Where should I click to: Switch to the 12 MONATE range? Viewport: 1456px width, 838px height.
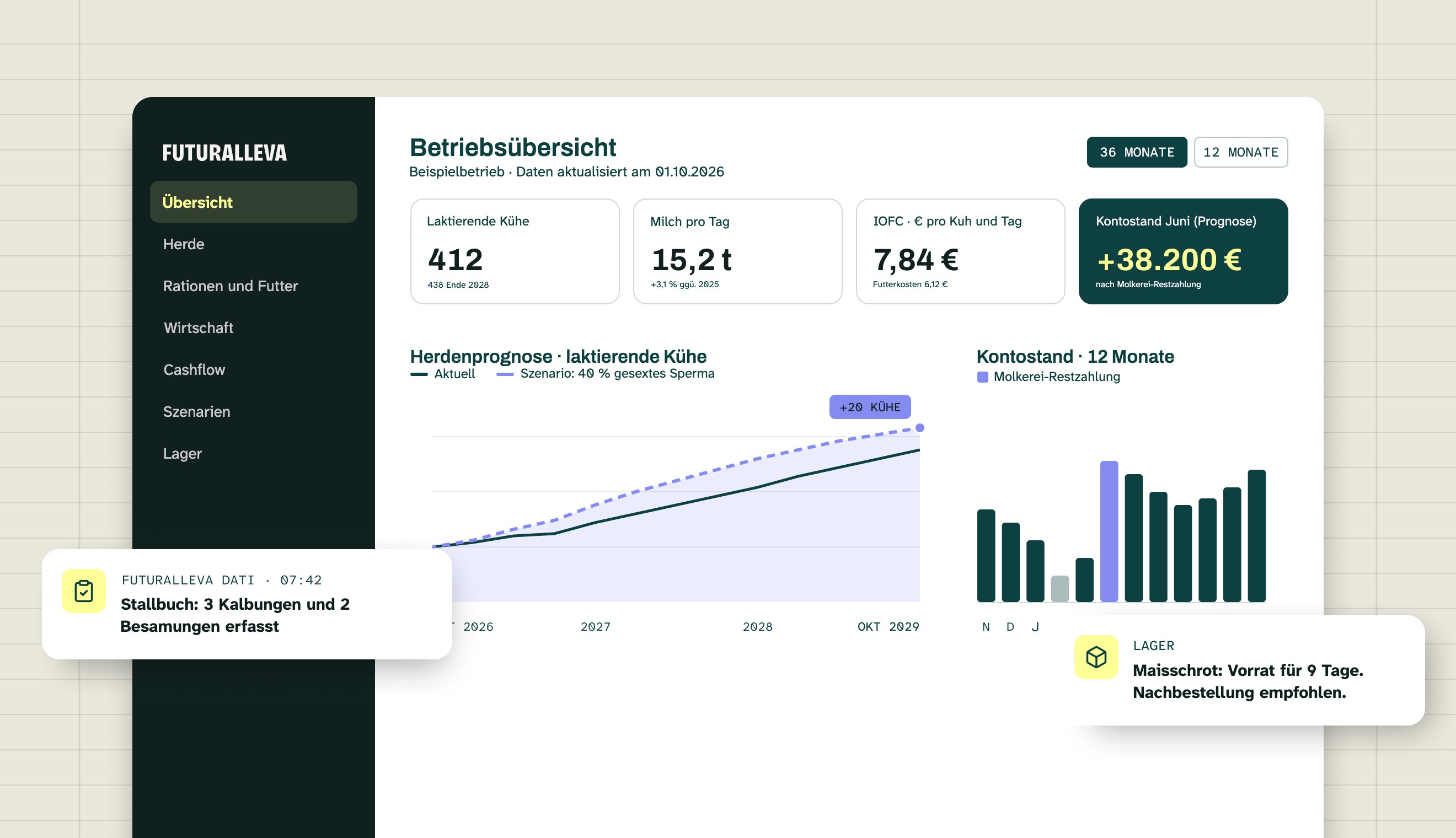point(1241,152)
